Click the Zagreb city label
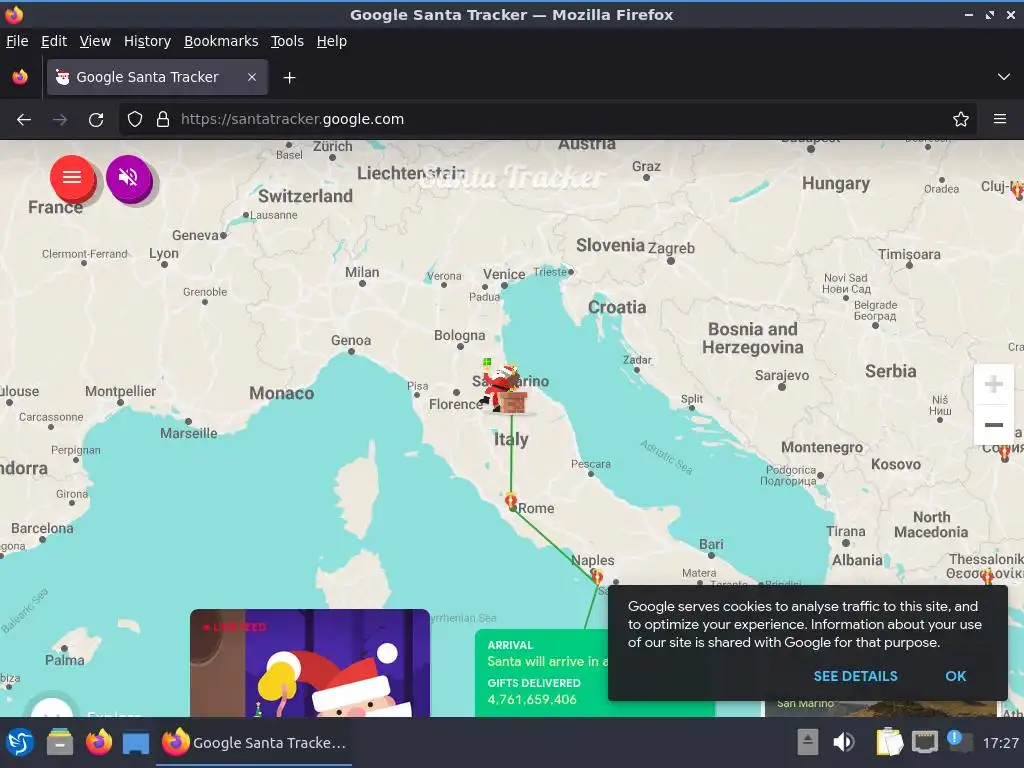 tap(671, 248)
